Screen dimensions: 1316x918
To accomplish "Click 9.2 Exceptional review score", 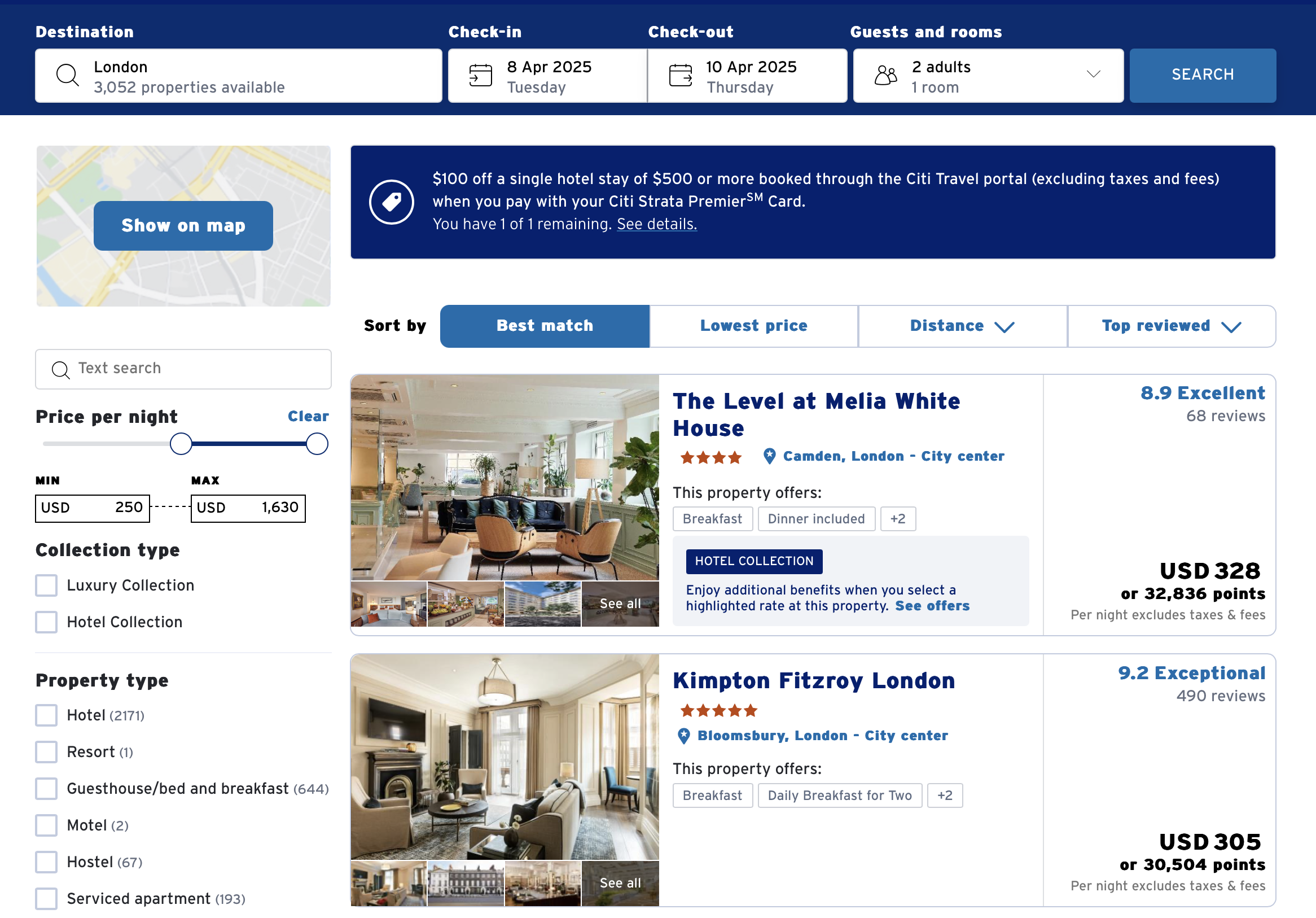I will 1192,673.
